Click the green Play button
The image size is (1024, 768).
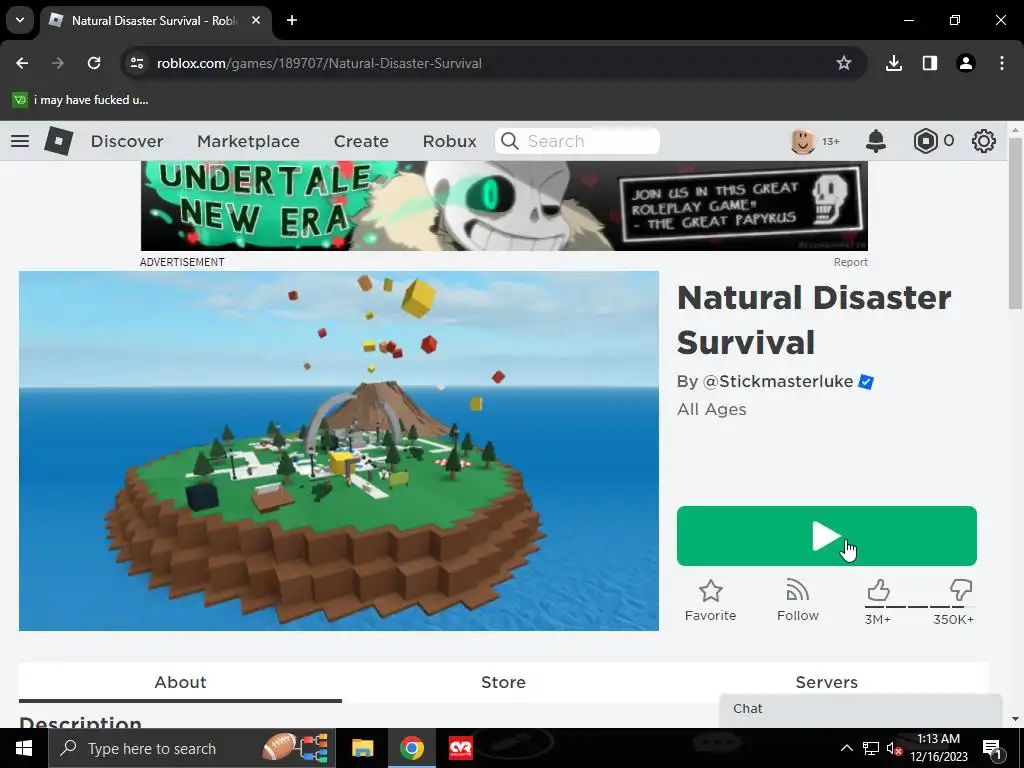827,536
